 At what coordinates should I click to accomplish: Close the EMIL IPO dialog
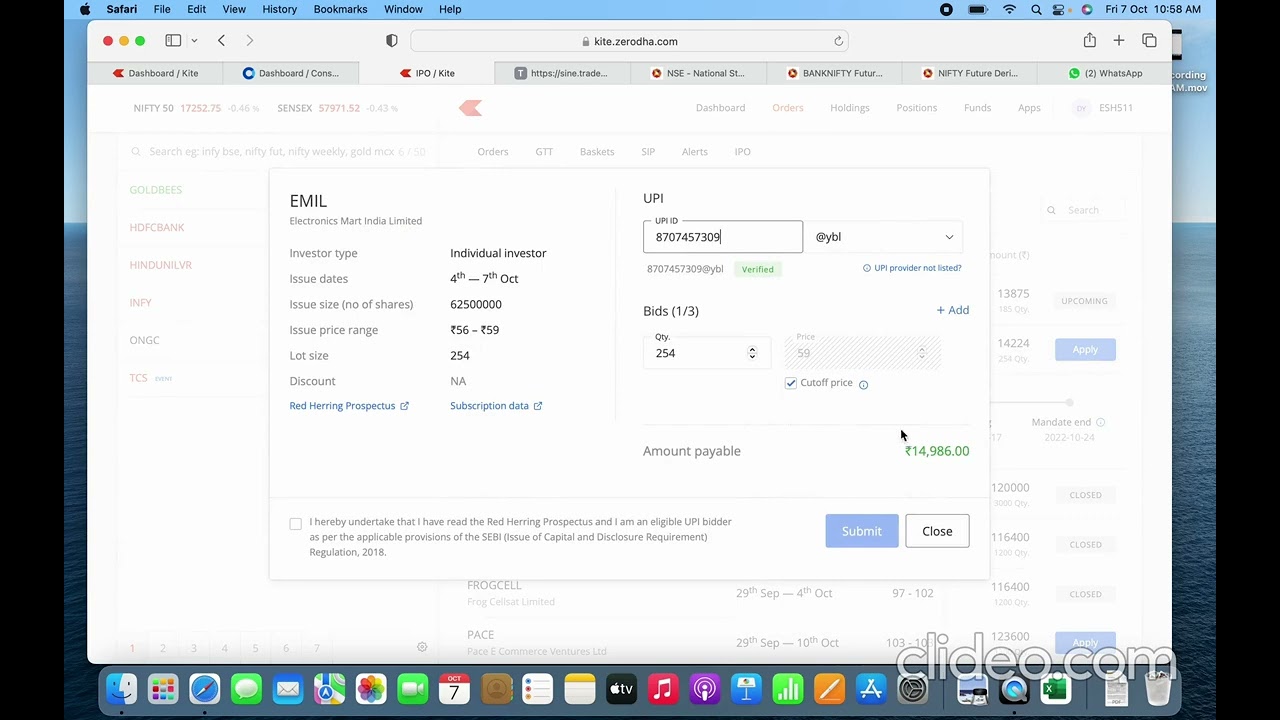(937, 531)
